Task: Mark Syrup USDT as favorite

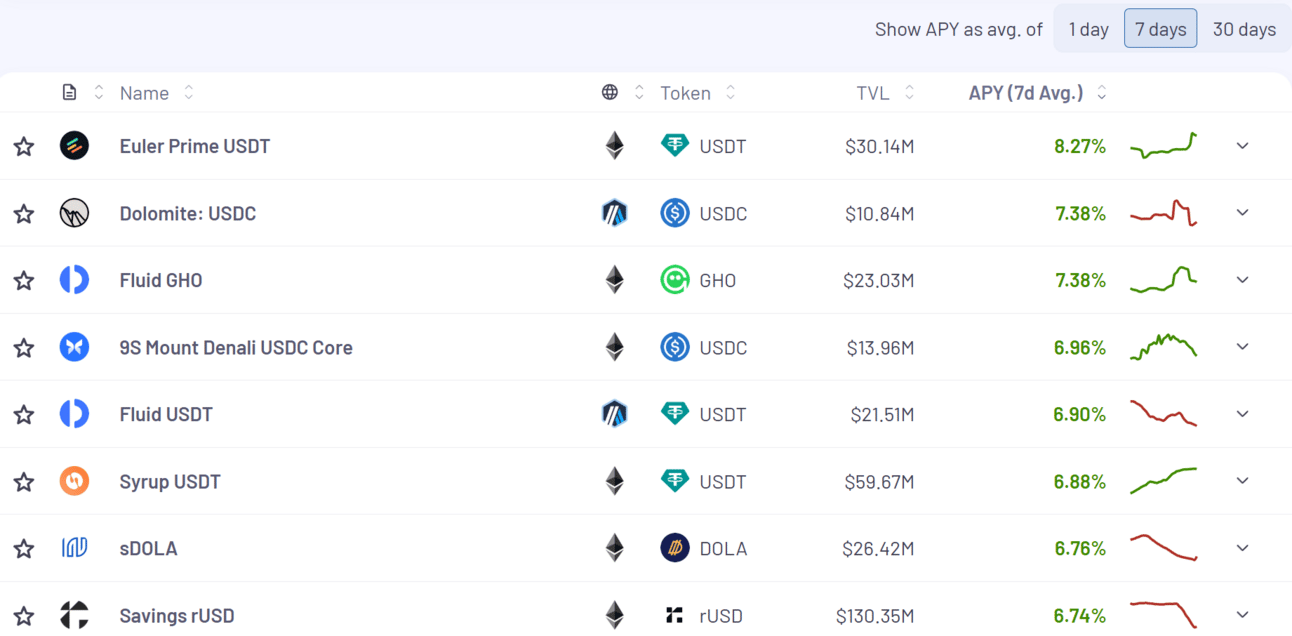Action: point(24,482)
